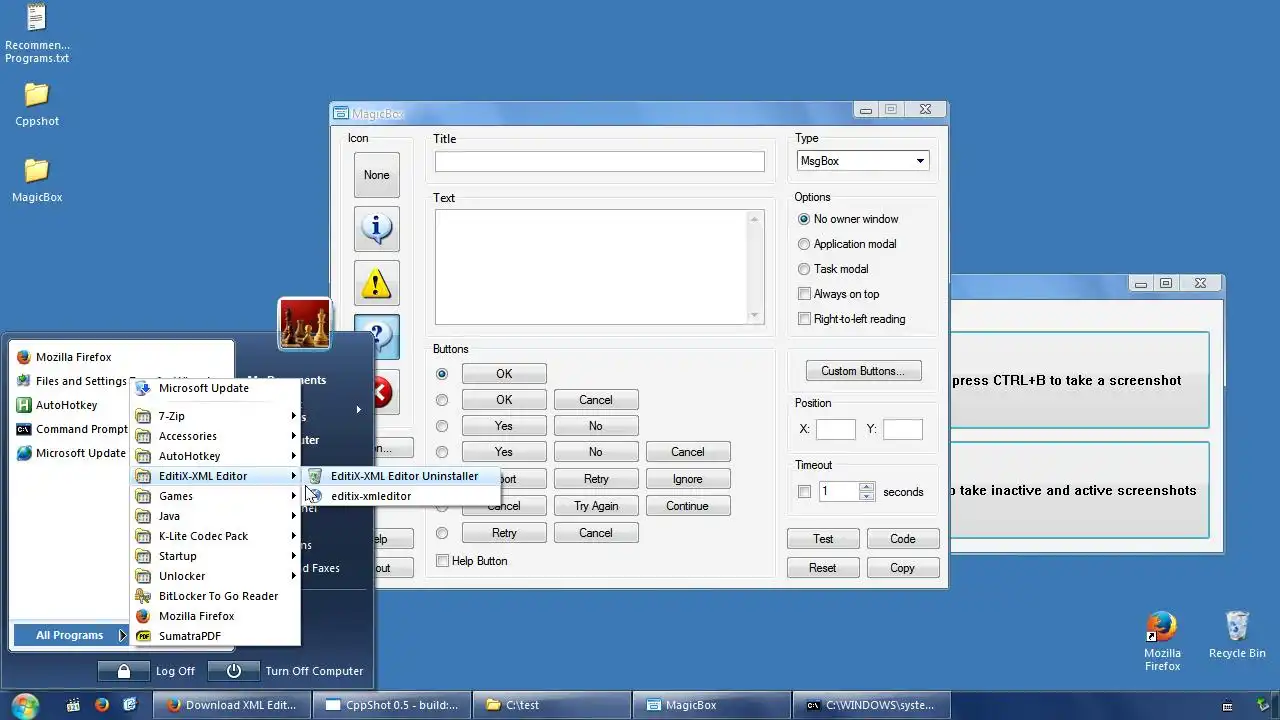The image size is (1280, 720).
Task: Expand the AutoHotkey programs folder
Action: [x=215, y=456]
